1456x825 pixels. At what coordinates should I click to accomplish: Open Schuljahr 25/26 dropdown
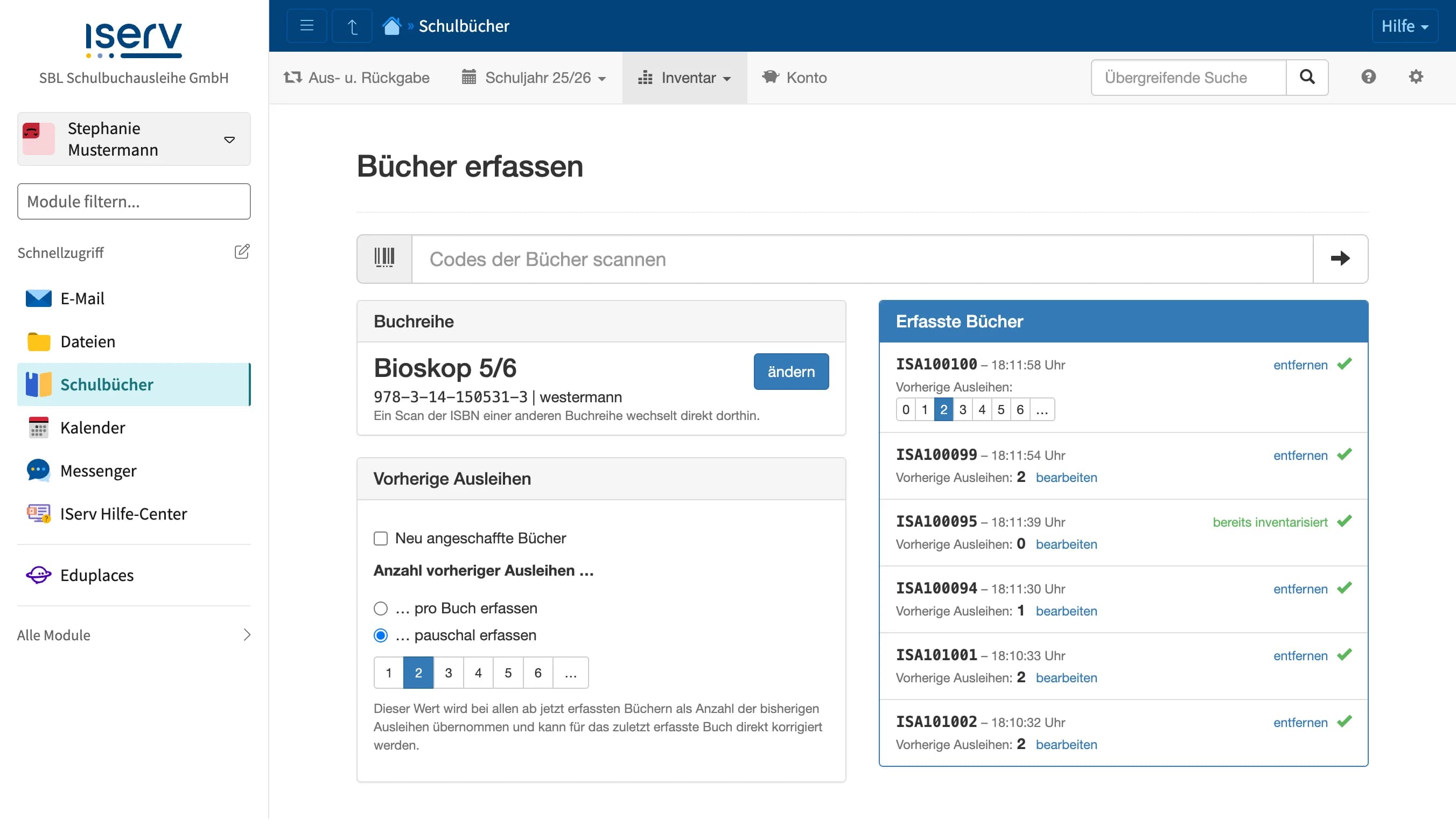pos(534,78)
